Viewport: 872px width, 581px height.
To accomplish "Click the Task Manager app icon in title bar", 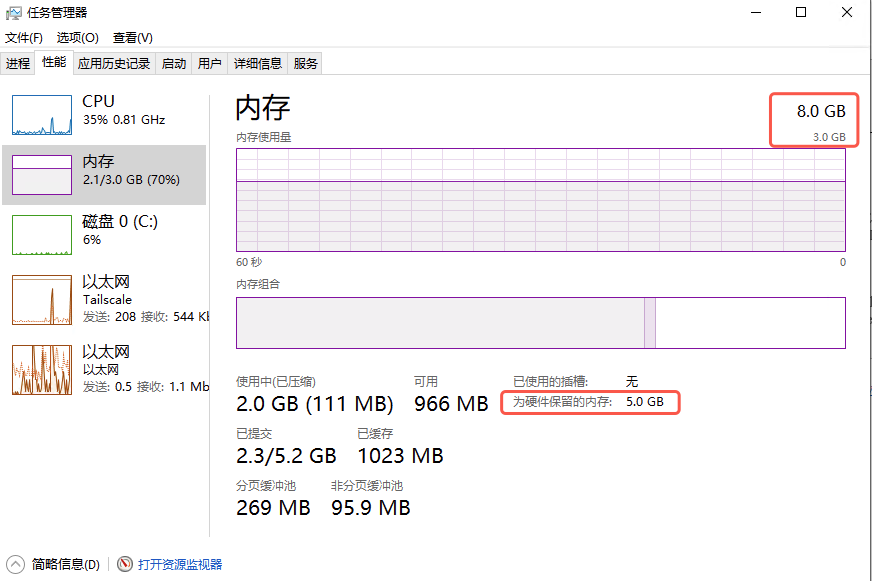I will [x=13, y=12].
